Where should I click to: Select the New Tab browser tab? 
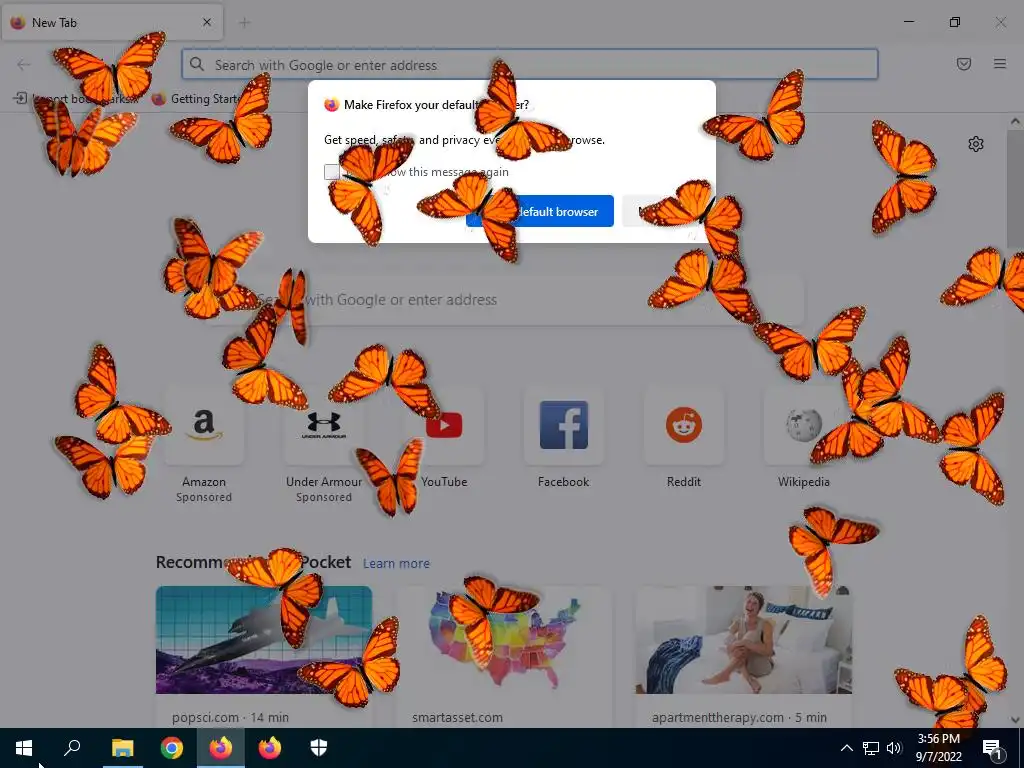(112, 22)
